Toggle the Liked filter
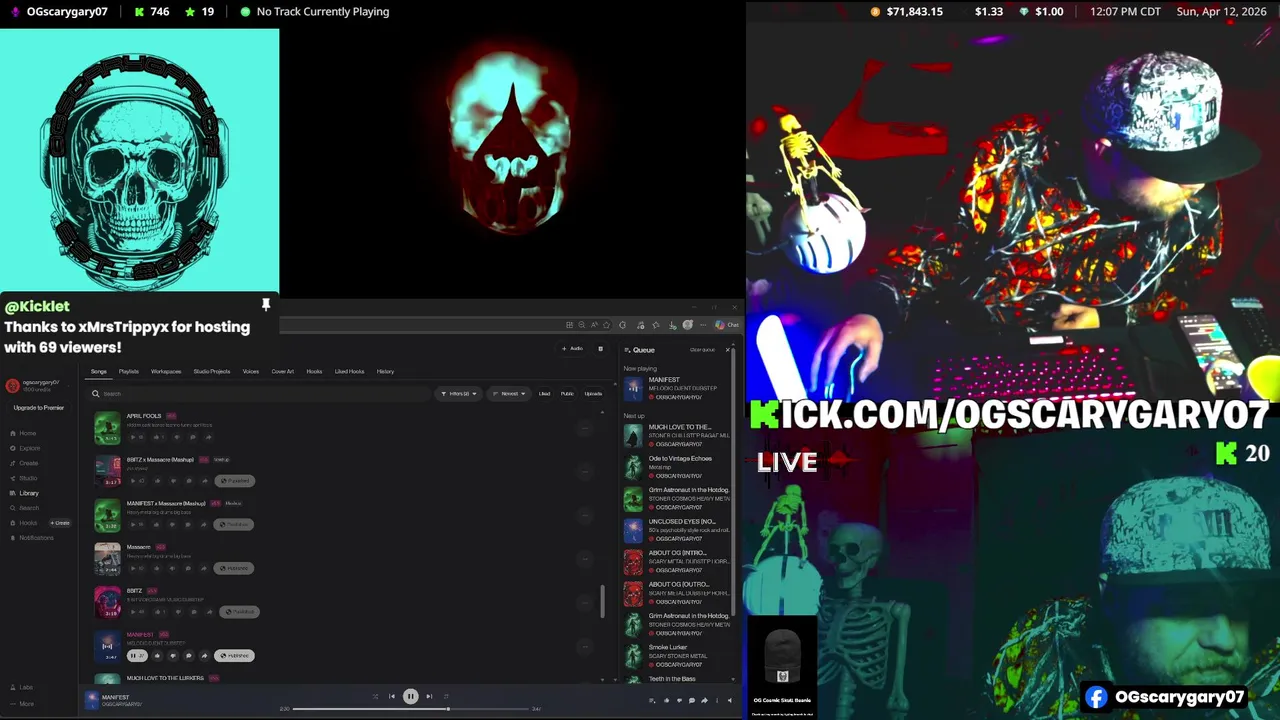 [x=544, y=393]
